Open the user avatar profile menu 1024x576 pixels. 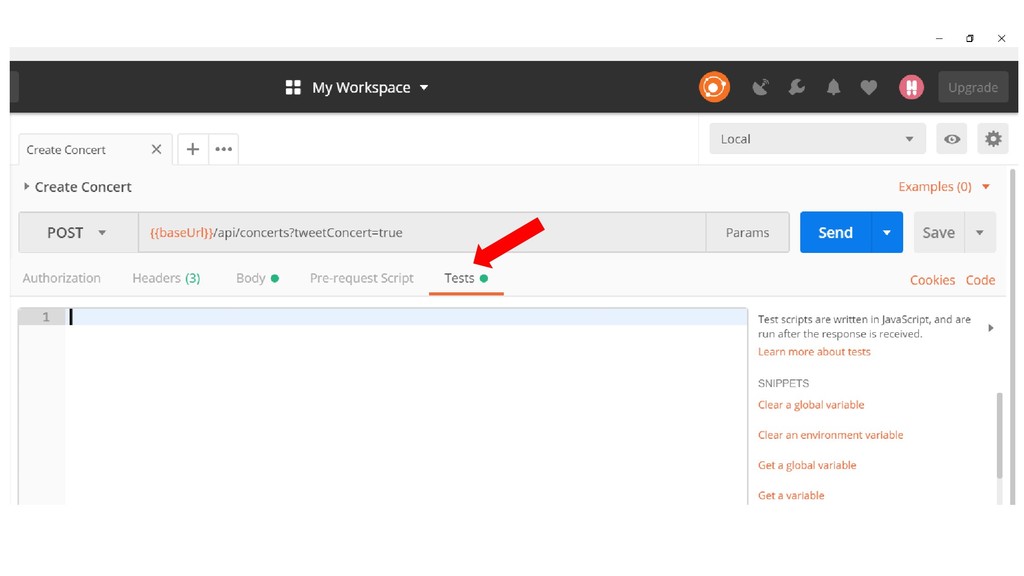click(x=911, y=87)
